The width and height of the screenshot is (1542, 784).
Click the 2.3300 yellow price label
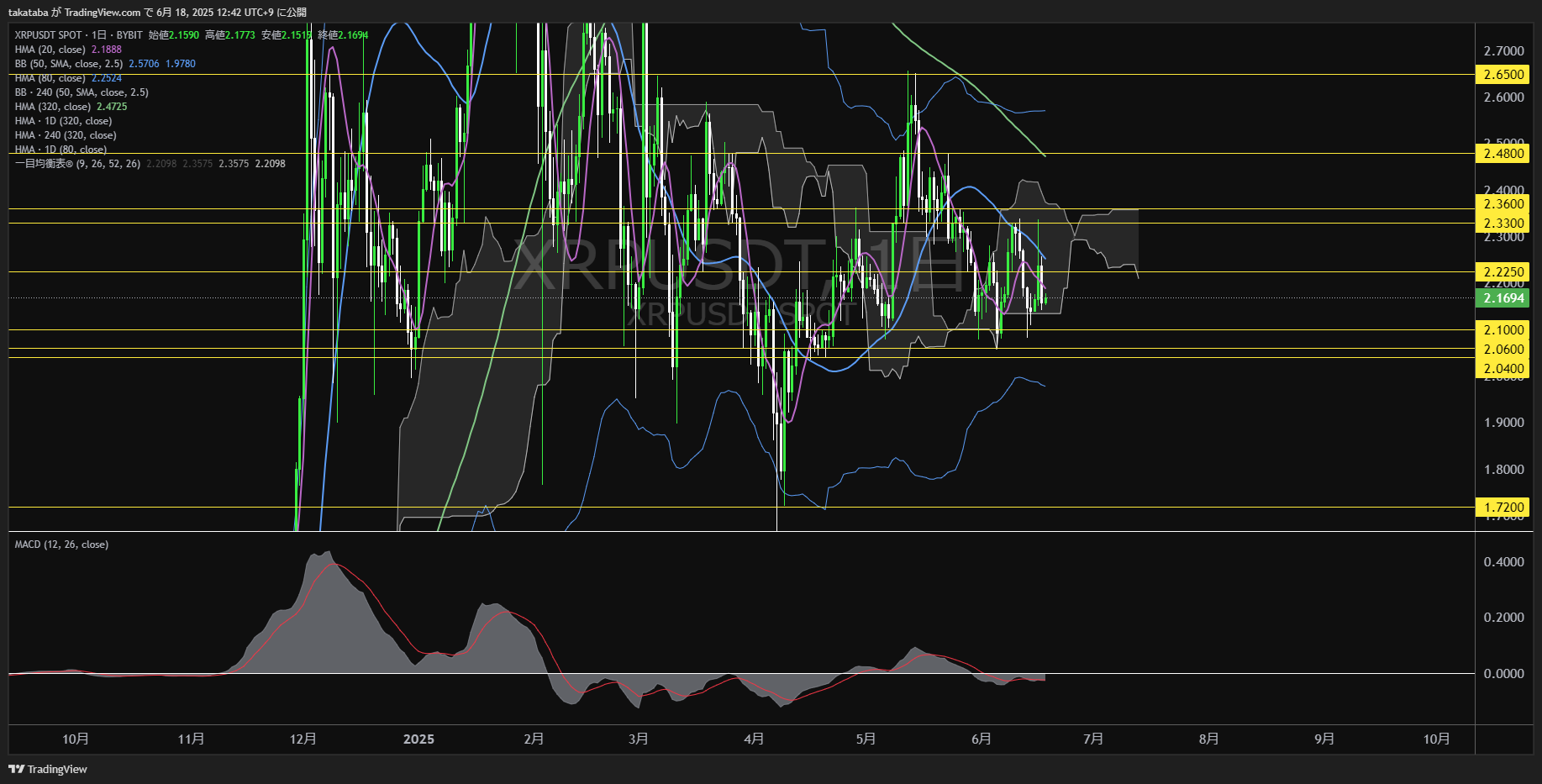[x=1503, y=224]
